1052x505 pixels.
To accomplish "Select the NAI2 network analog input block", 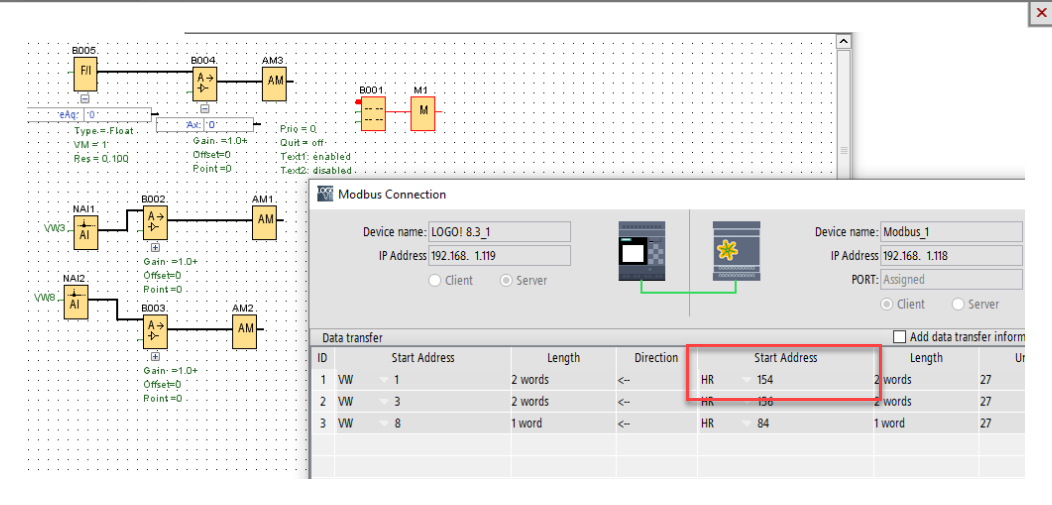I will 76,301.
